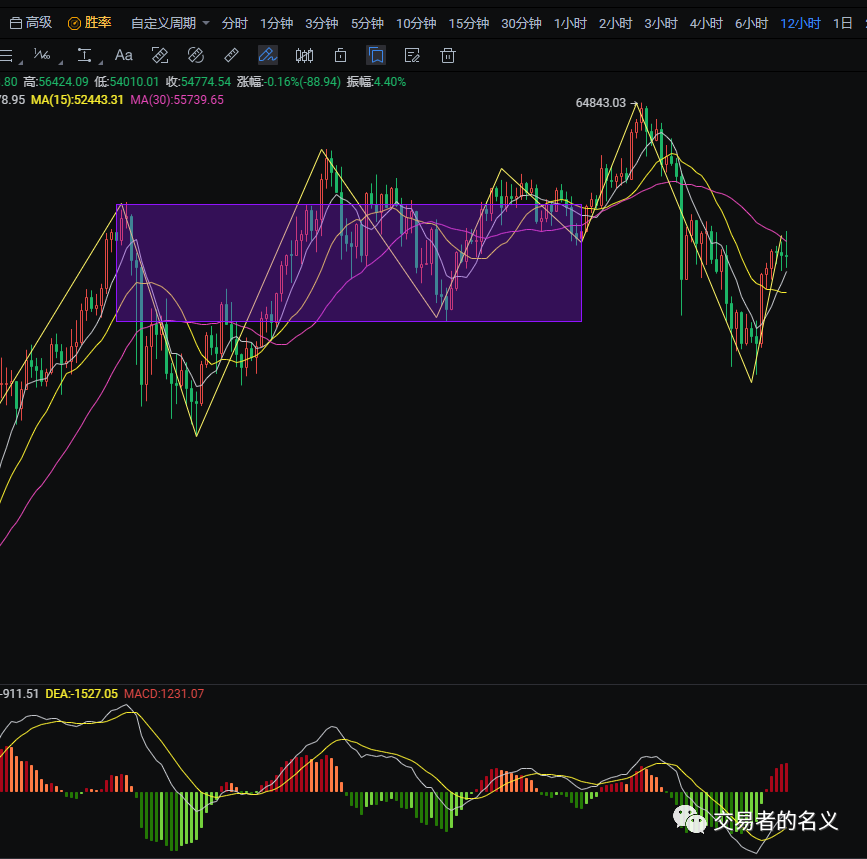Expand the 自定义周期 dropdown
867x859 pixels.
point(170,23)
